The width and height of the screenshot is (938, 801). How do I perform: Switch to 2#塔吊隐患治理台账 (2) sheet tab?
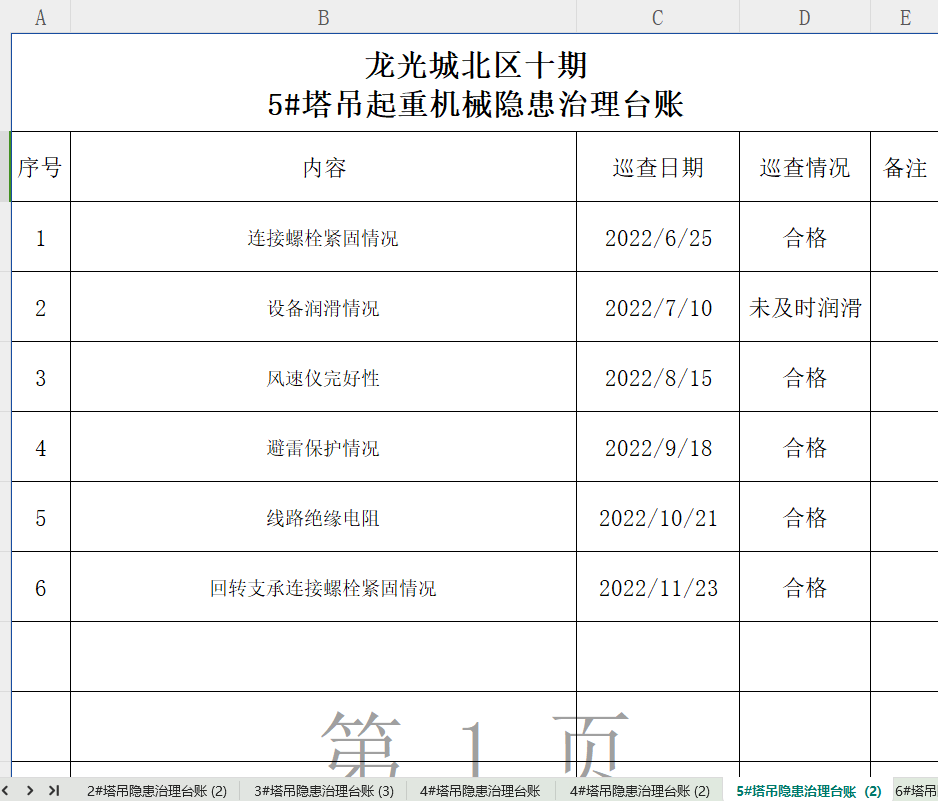coord(156,791)
